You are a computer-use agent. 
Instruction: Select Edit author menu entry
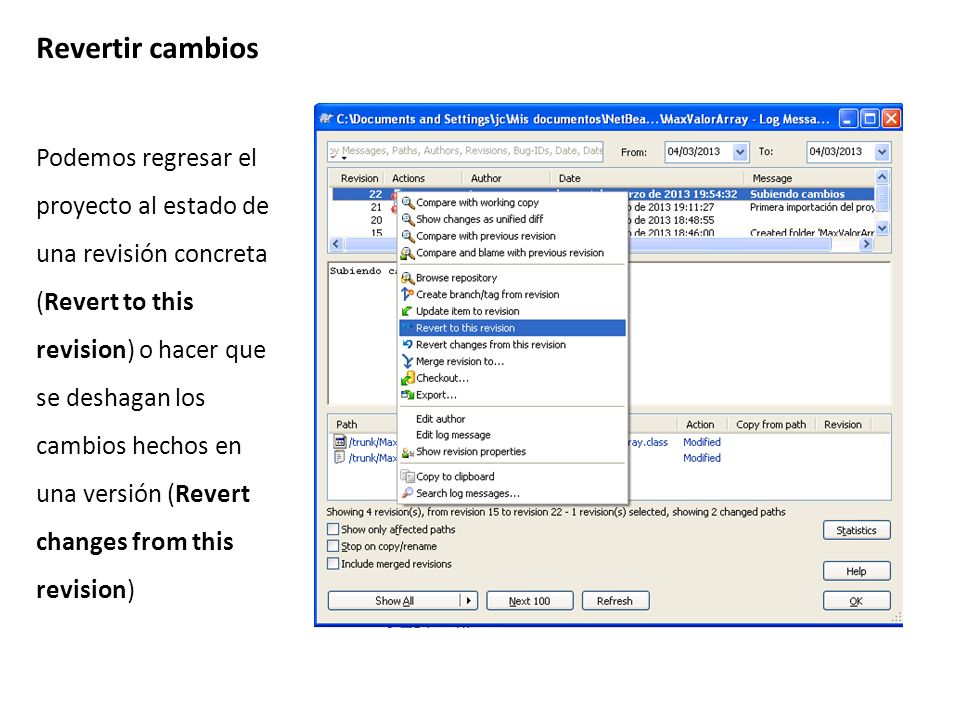point(512,419)
